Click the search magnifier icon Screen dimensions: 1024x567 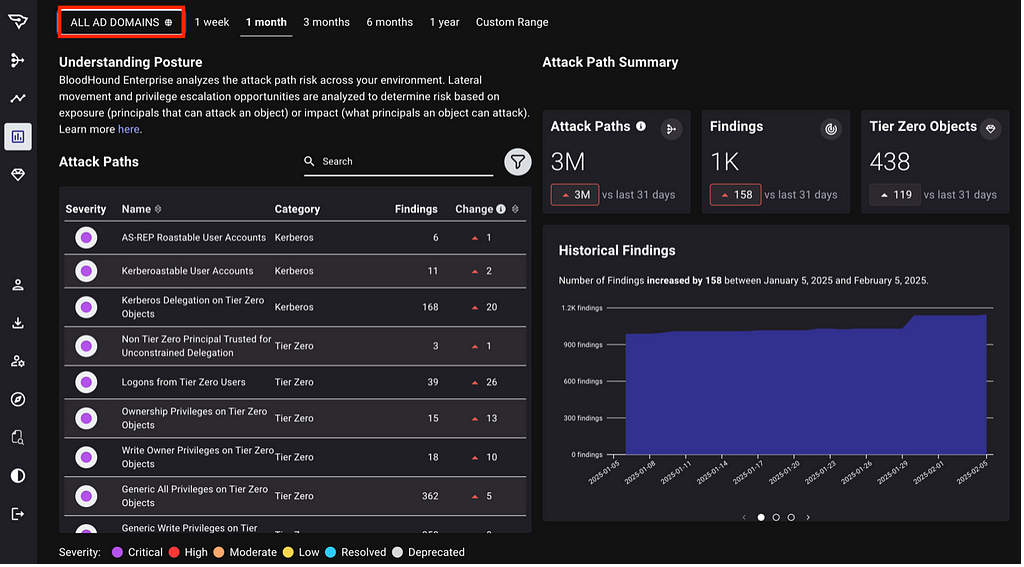pos(309,161)
